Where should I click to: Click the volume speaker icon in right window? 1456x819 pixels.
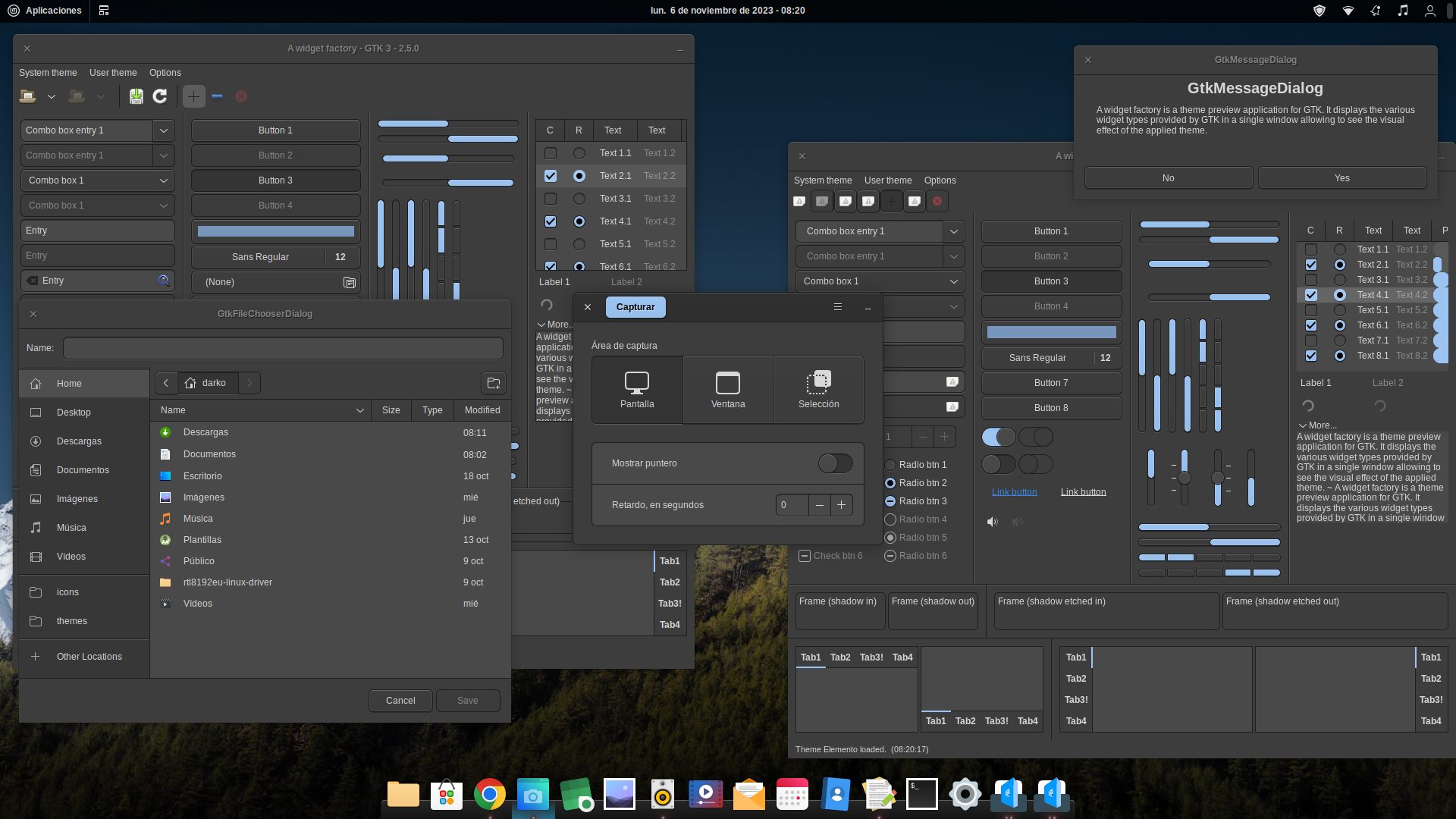point(993,522)
